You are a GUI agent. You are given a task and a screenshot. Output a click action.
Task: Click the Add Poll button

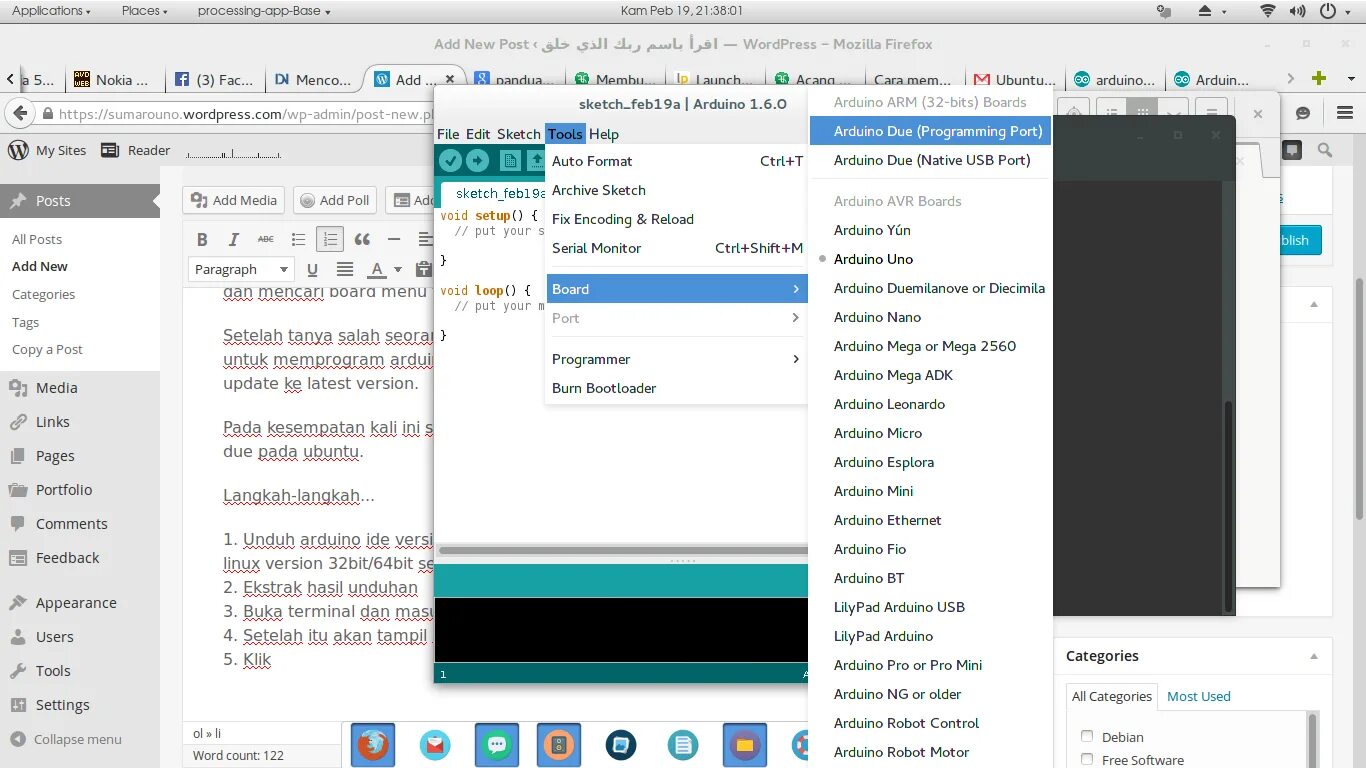[335, 200]
